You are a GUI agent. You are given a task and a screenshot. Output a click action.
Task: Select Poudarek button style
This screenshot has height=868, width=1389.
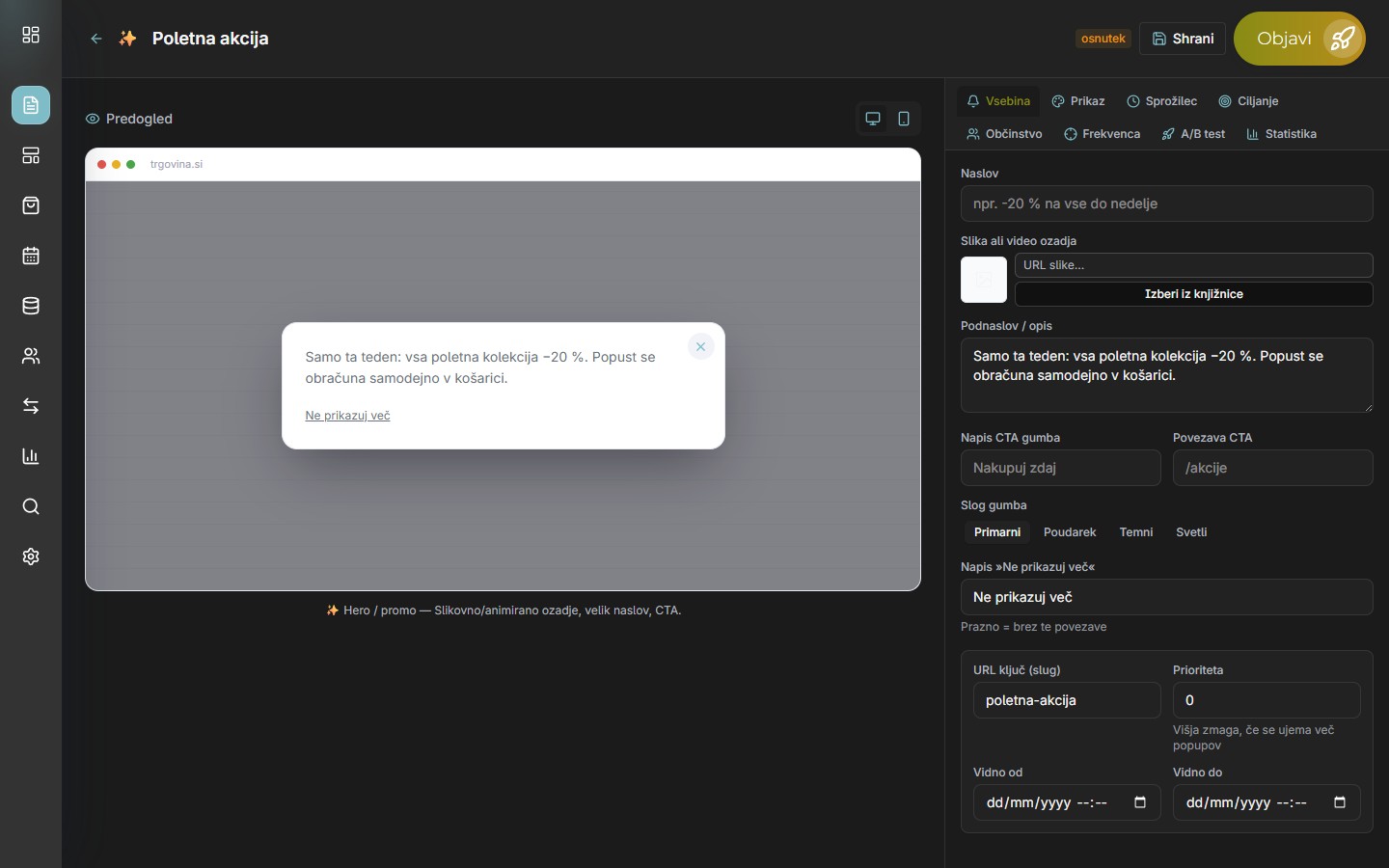click(x=1070, y=532)
